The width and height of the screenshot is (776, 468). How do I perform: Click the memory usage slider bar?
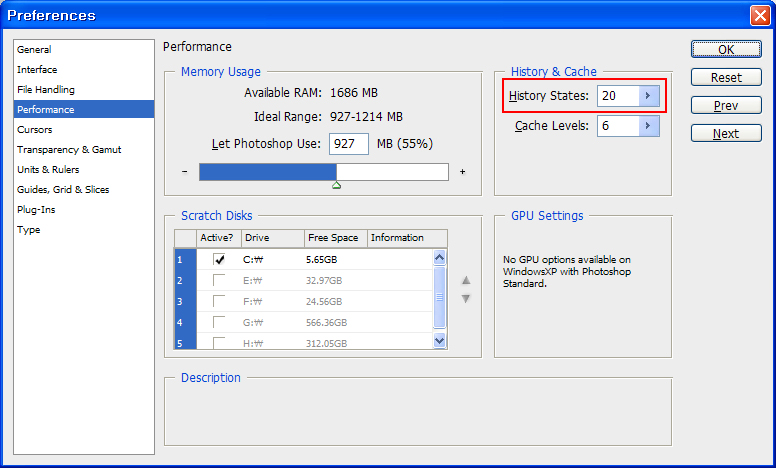point(324,172)
